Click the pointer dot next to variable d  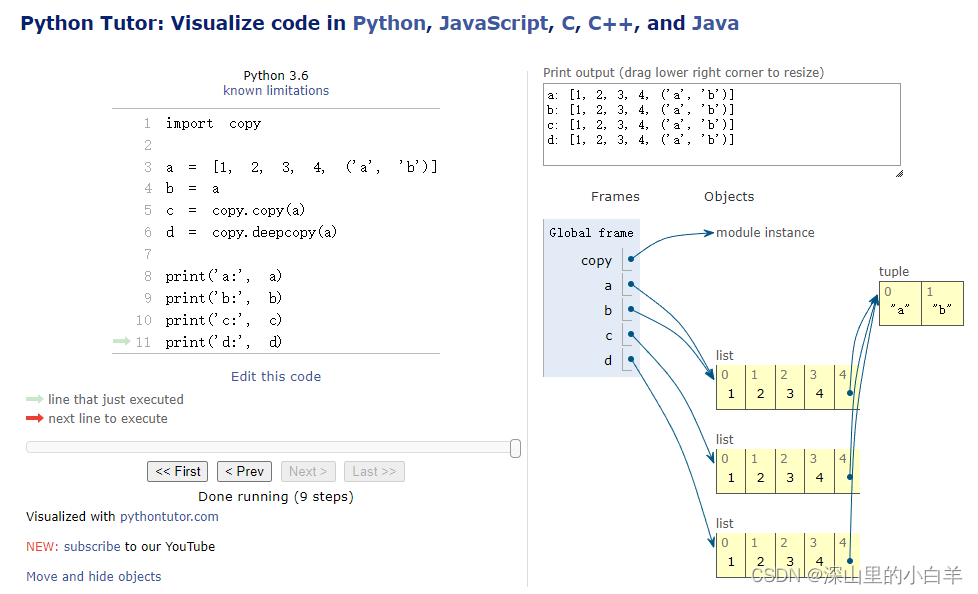(x=631, y=359)
